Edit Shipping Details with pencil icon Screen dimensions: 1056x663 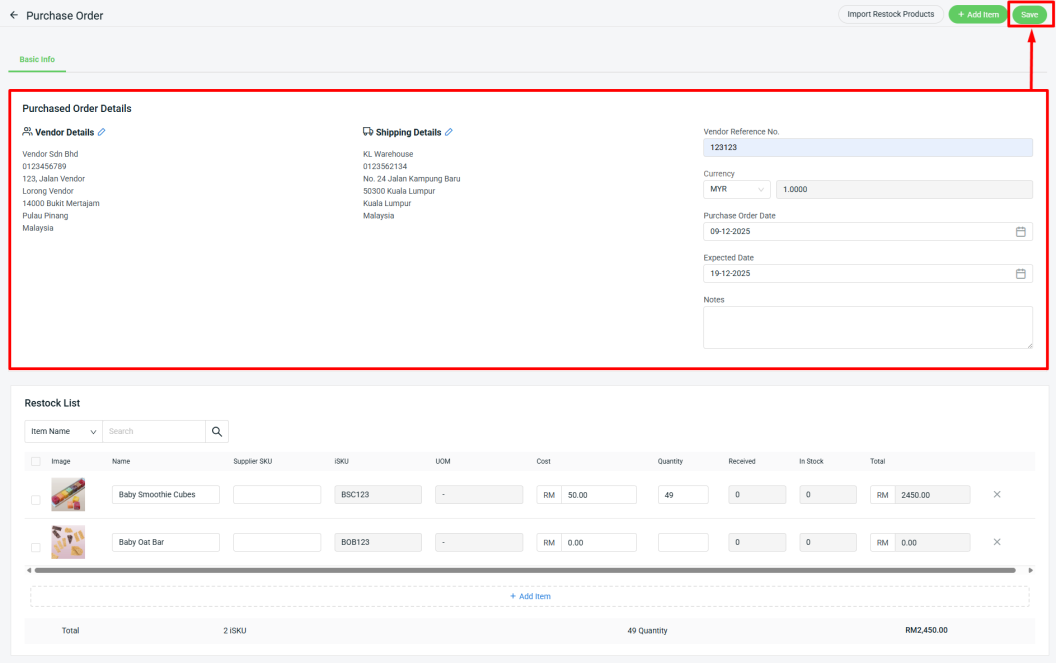click(448, 132)
